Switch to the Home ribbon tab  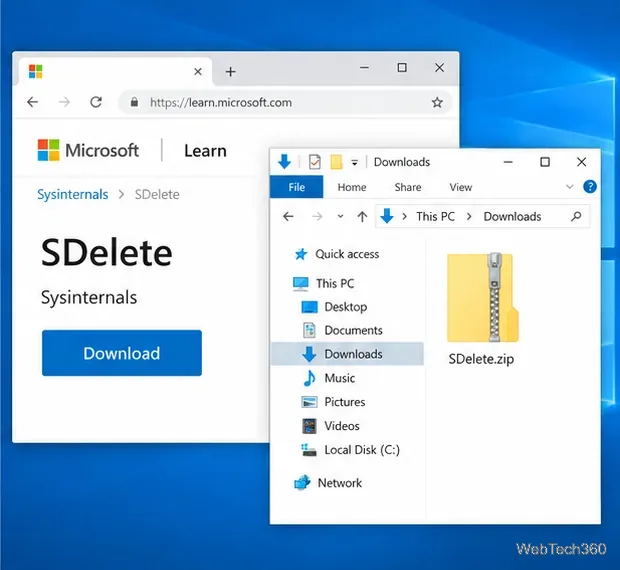[x=352, y=187]
